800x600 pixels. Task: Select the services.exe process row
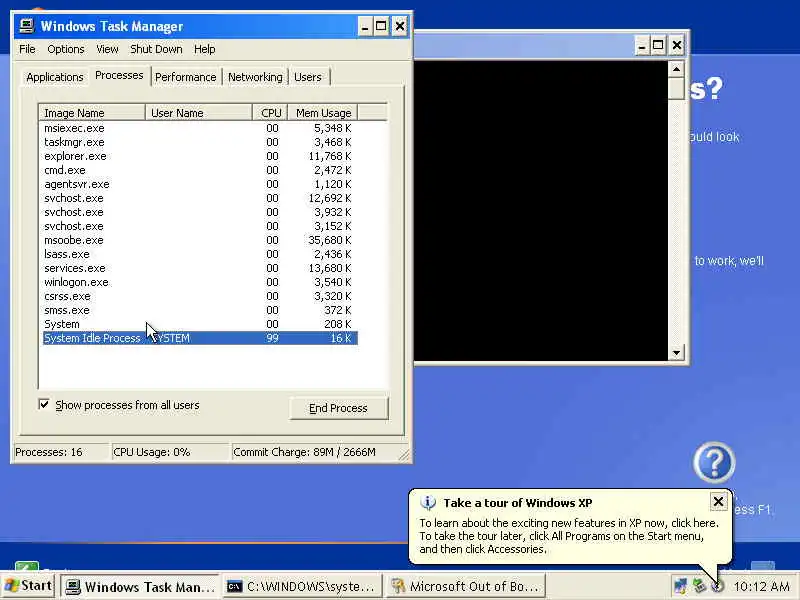point(200,268)
